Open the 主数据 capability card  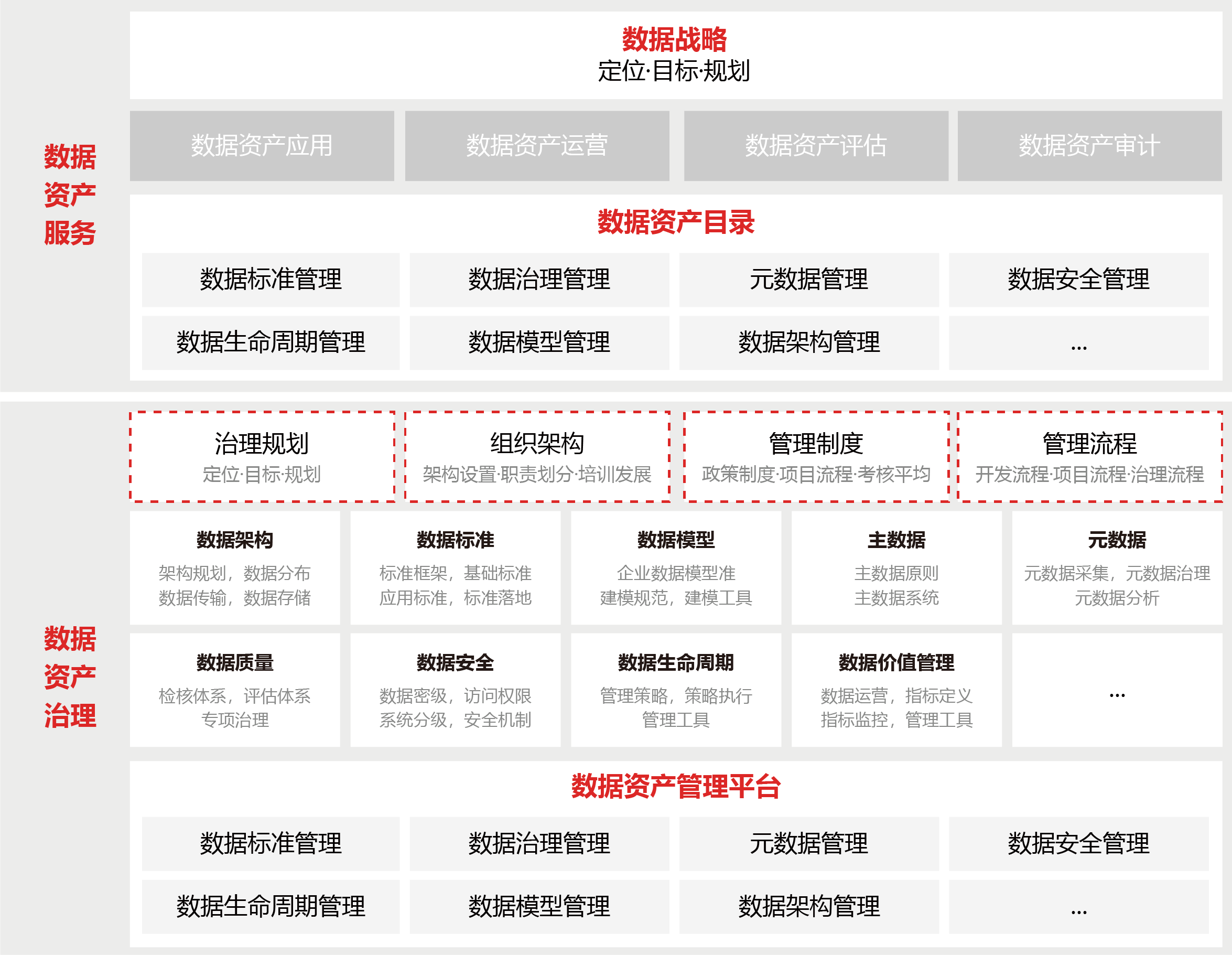(x=896, y=570)
